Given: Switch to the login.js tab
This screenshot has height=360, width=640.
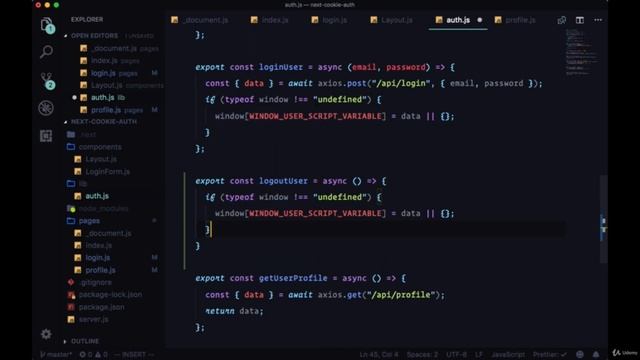Looking at the screenshot, I should coord(330,20).
